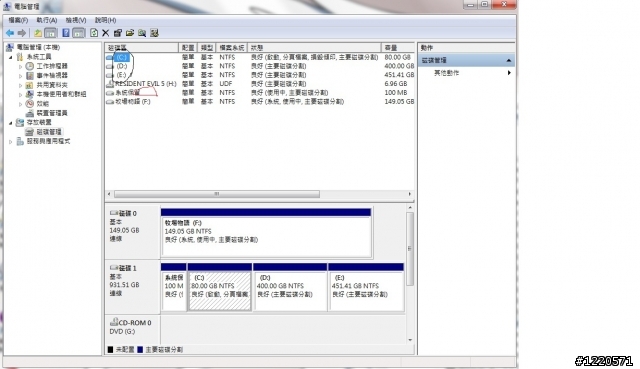Expand the Event Viewer (事件檢視器) node
The width and height of the screenshot is (640, 369).
(x=20, y=76)
